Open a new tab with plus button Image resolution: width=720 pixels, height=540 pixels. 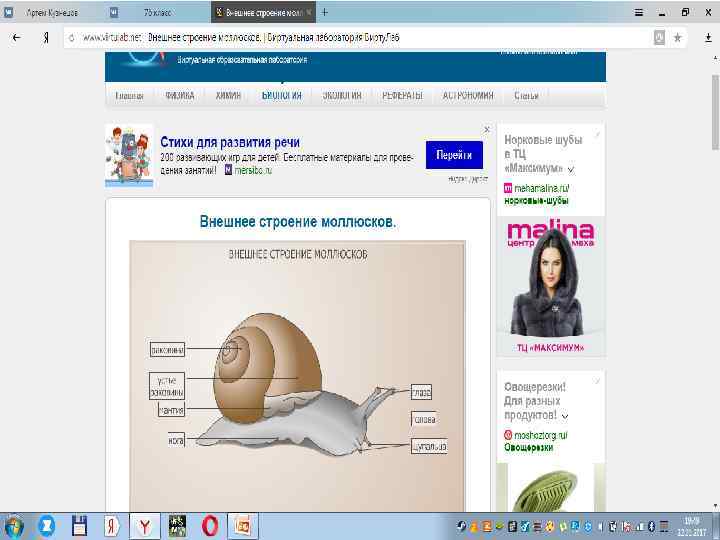[x=325, y=12]
